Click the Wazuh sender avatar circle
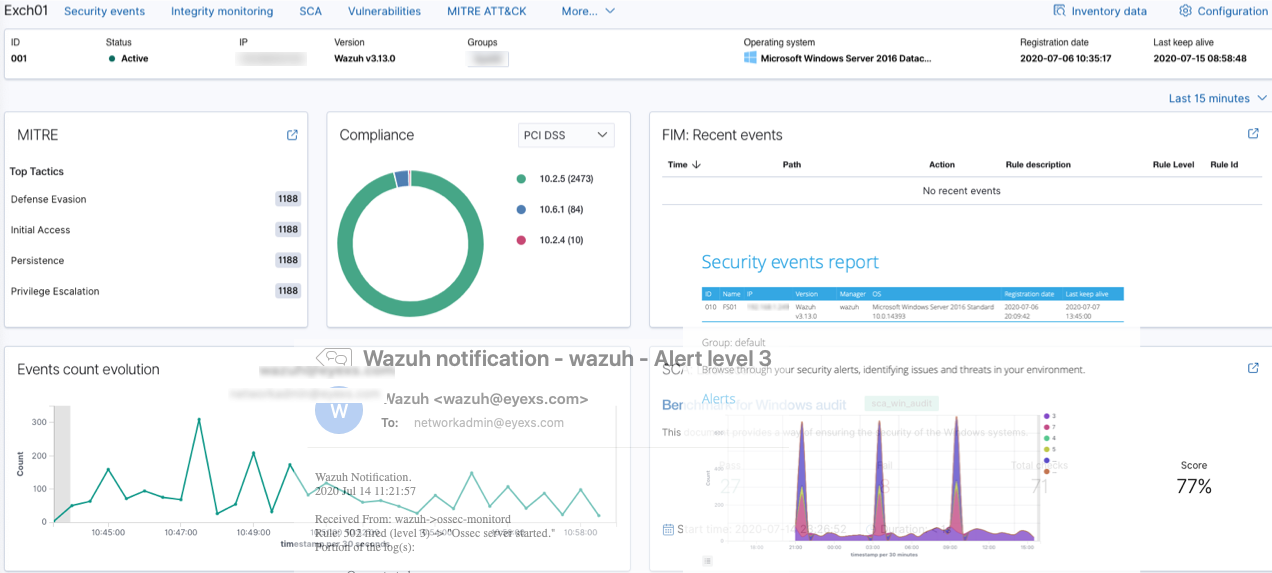 point(338,411)
